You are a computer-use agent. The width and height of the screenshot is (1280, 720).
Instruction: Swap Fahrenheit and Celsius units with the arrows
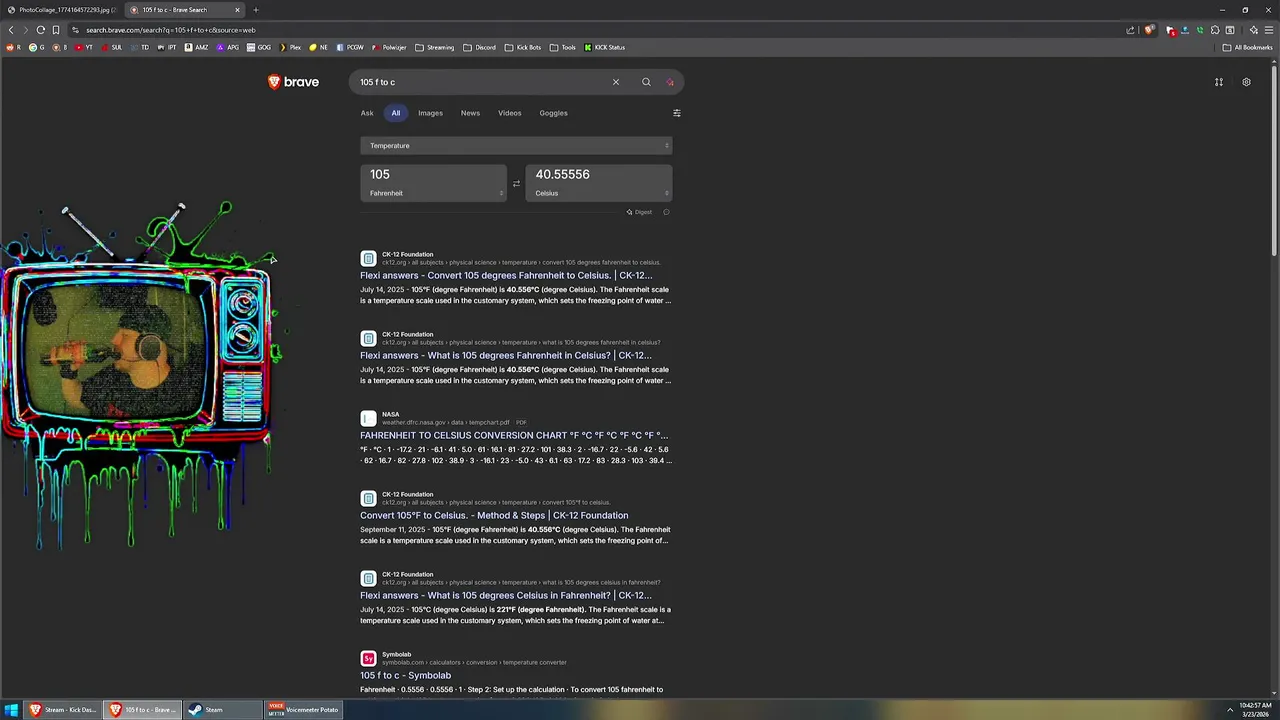pos(516,183)
